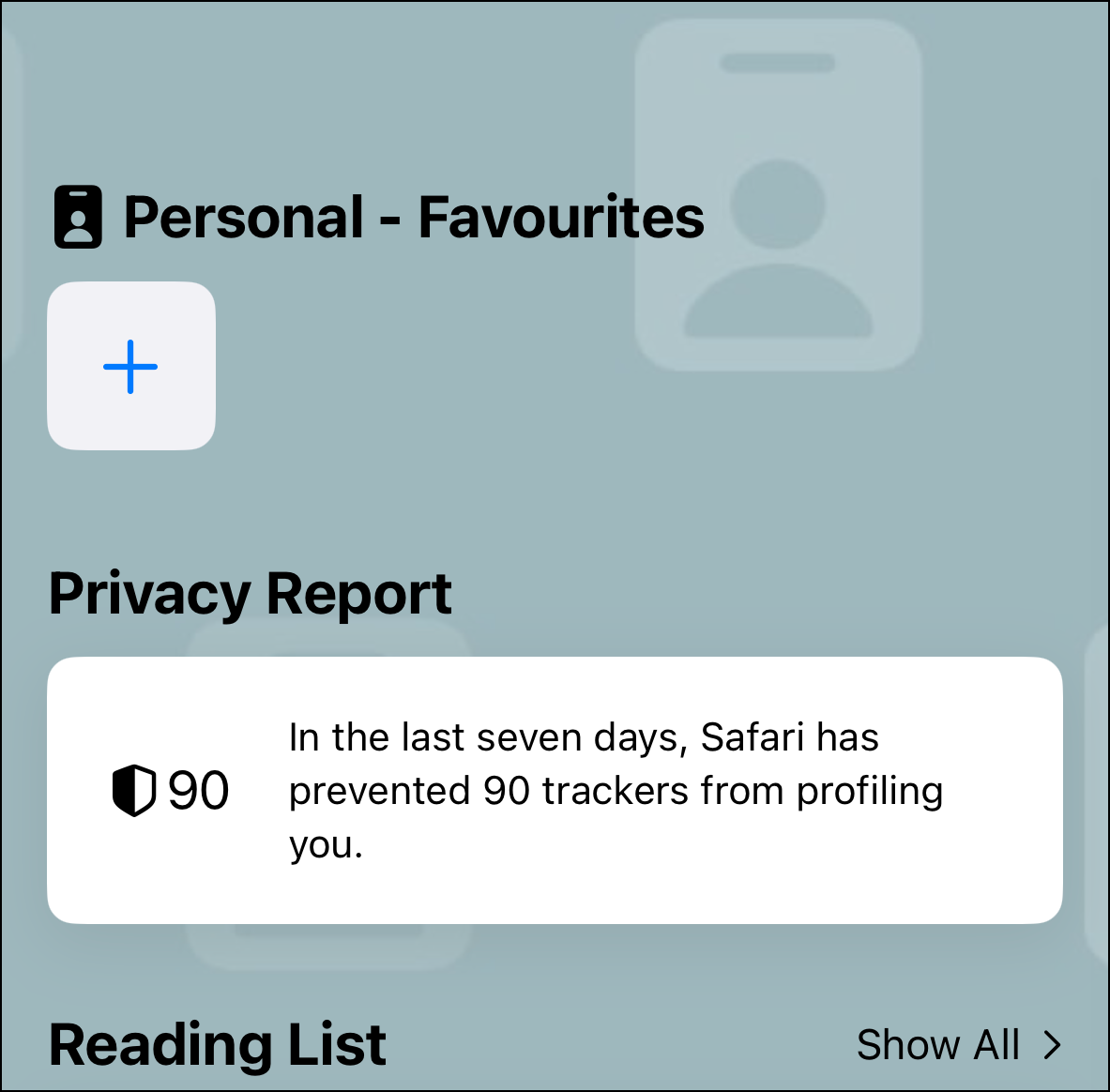Click the faded head circle in background badge
1110x1092 pixels.
point(777,205)
